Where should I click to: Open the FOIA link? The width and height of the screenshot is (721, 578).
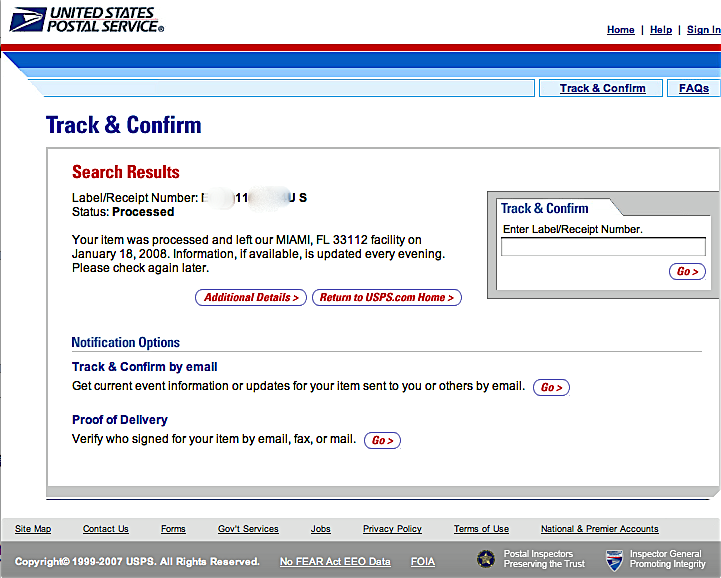coord(423,561)
